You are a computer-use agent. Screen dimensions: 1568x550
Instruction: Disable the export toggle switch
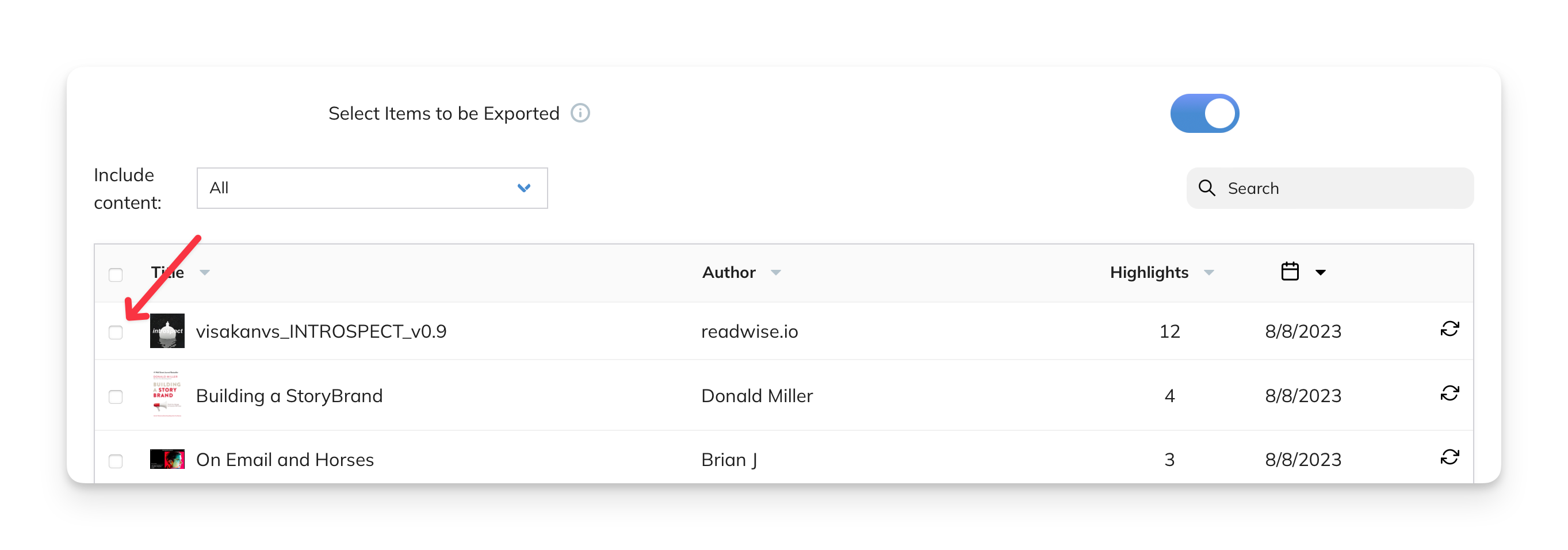[1204, 113]
